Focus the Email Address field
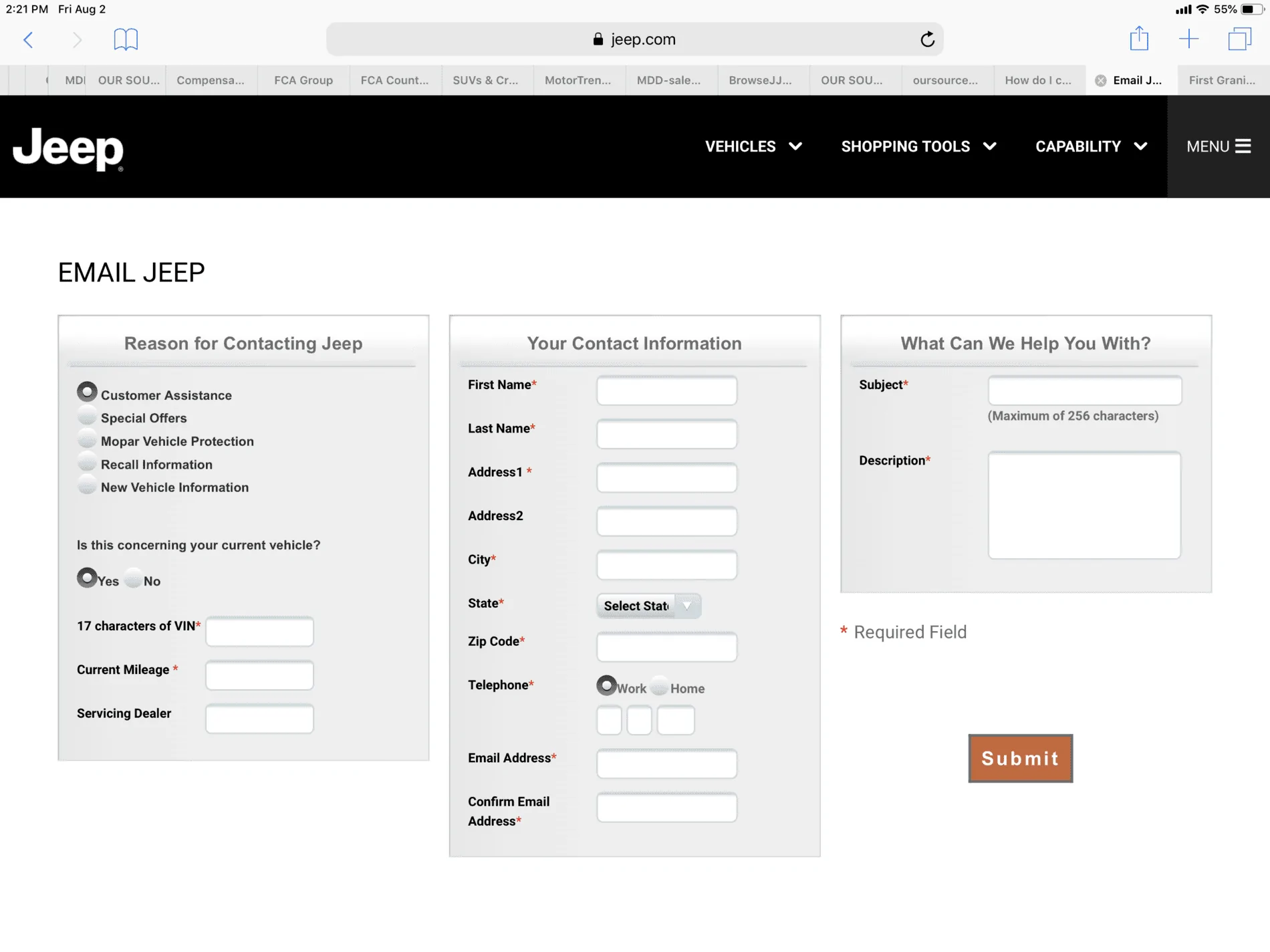 click(666, 763)
